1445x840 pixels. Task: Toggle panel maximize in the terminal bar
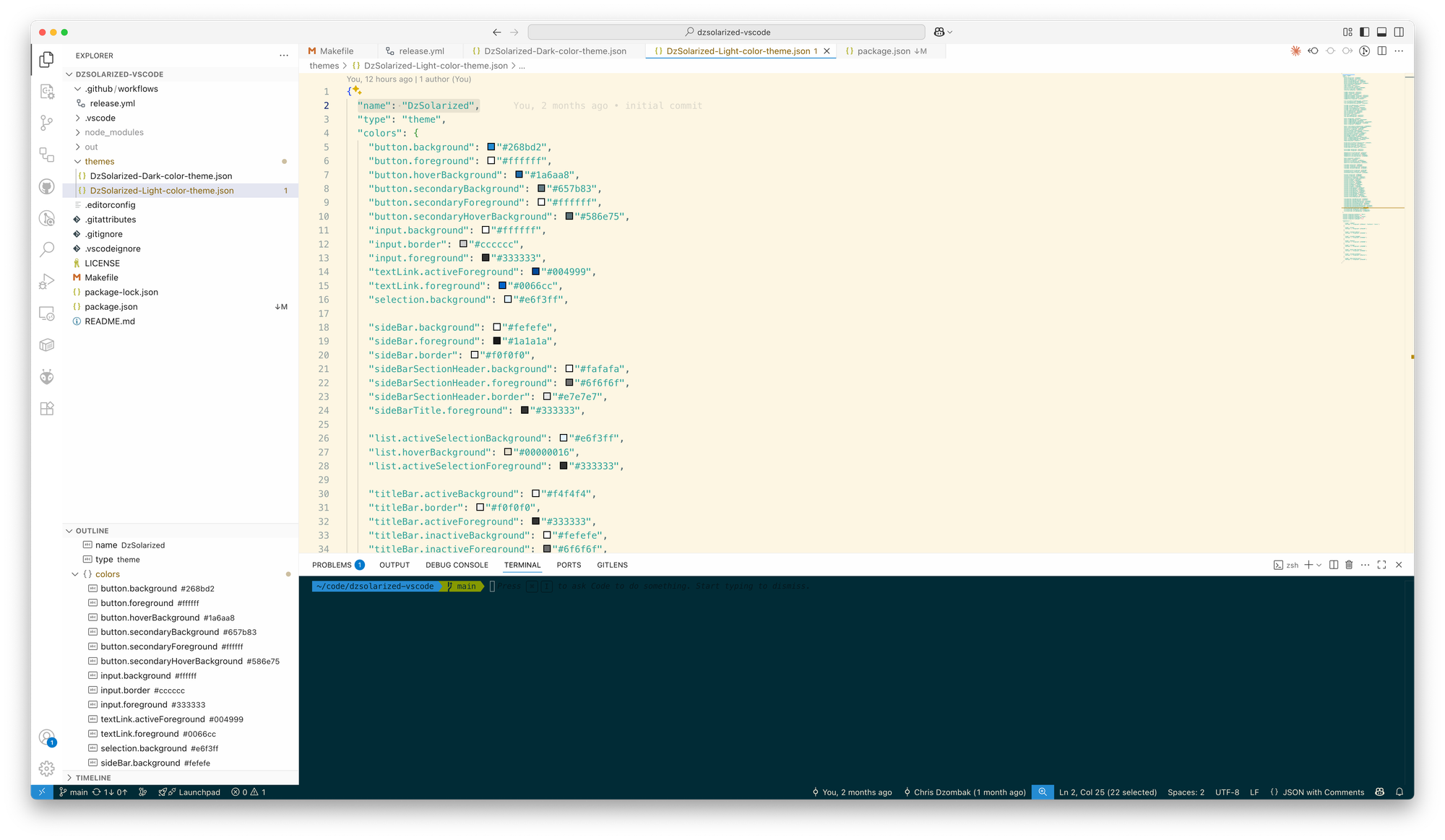1382,565
